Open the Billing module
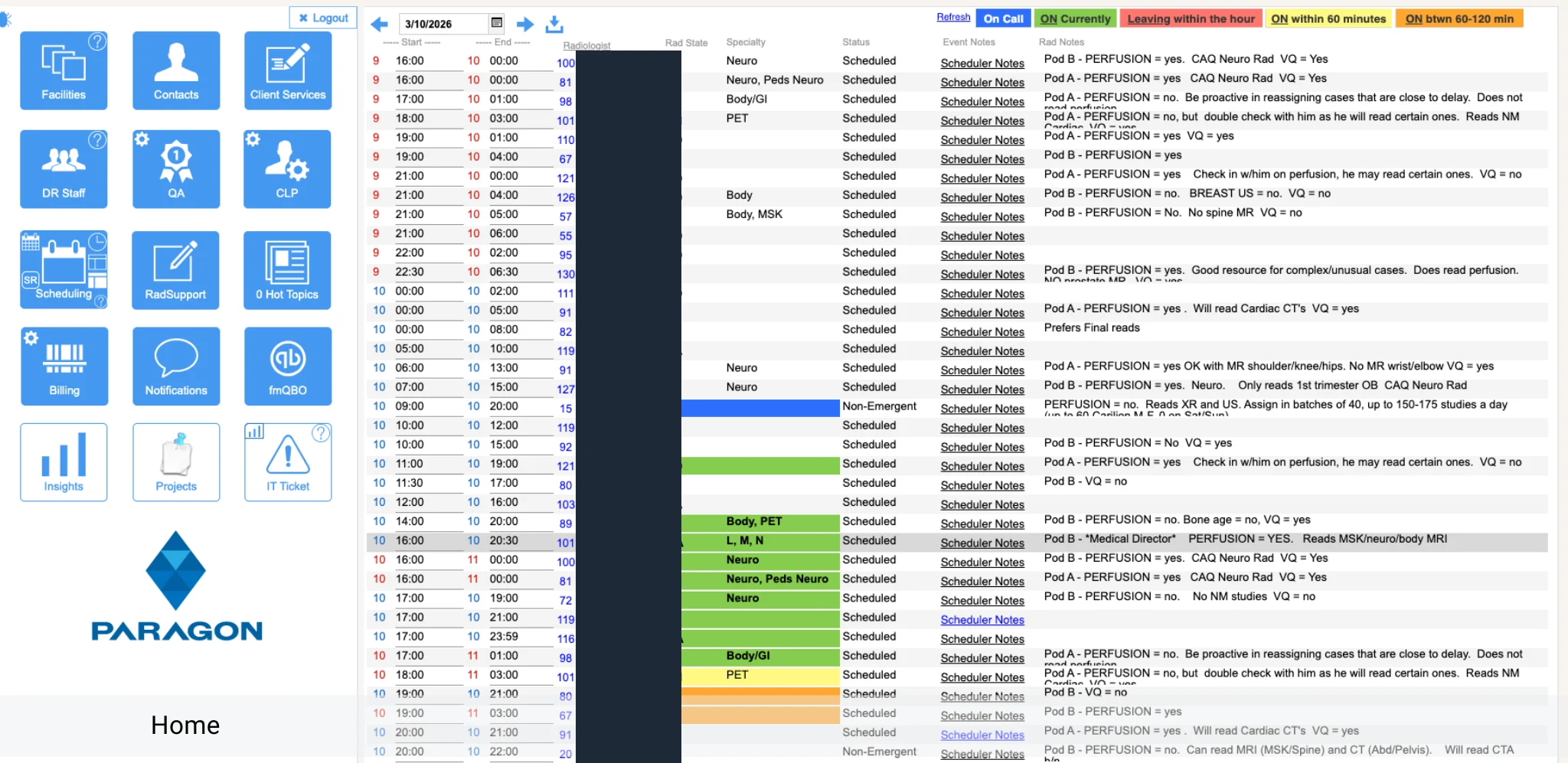This screenshot has width=1568, height=763. point(64,367)
